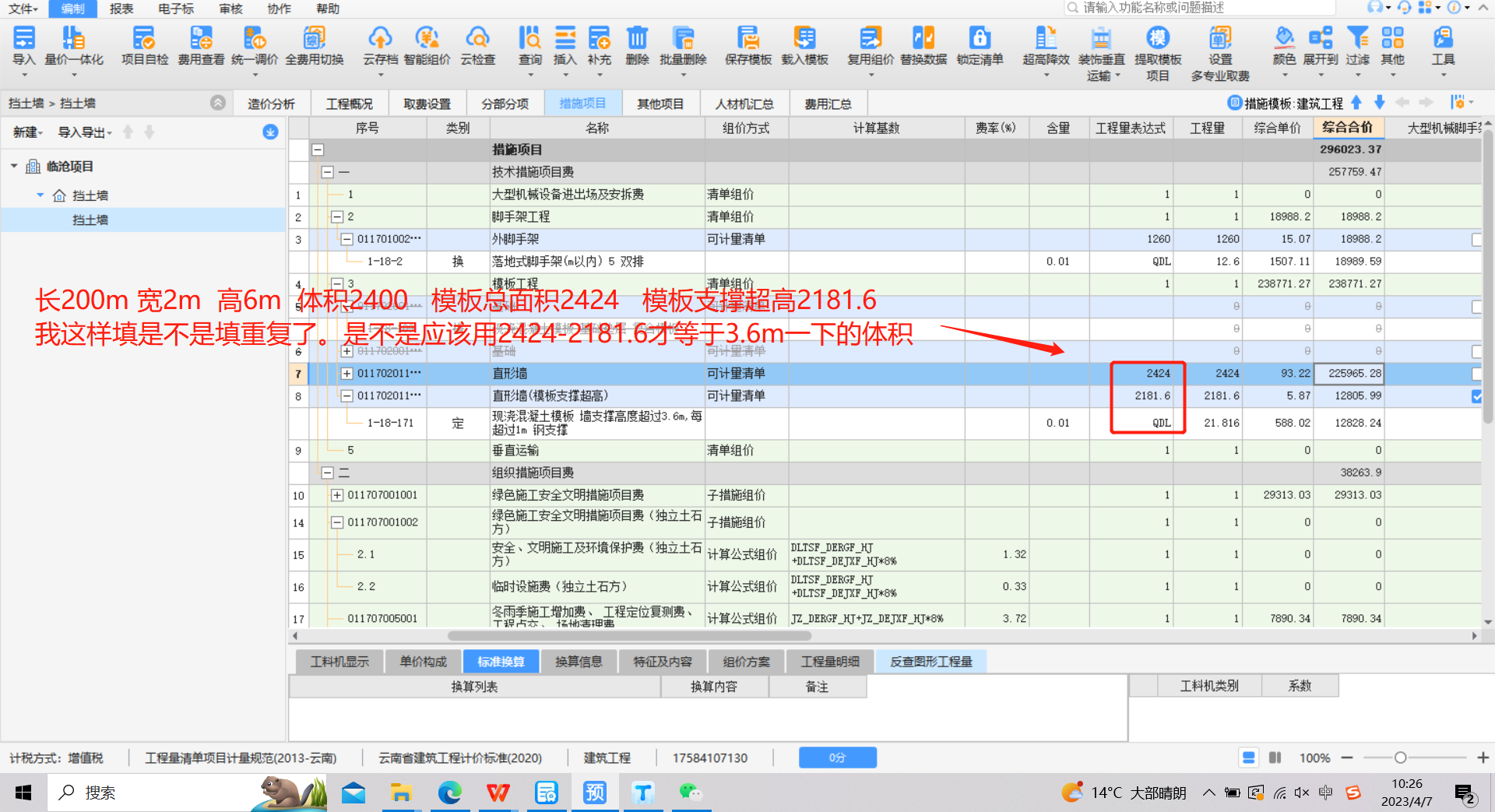Open the 电子标 menu

(176, 9)
